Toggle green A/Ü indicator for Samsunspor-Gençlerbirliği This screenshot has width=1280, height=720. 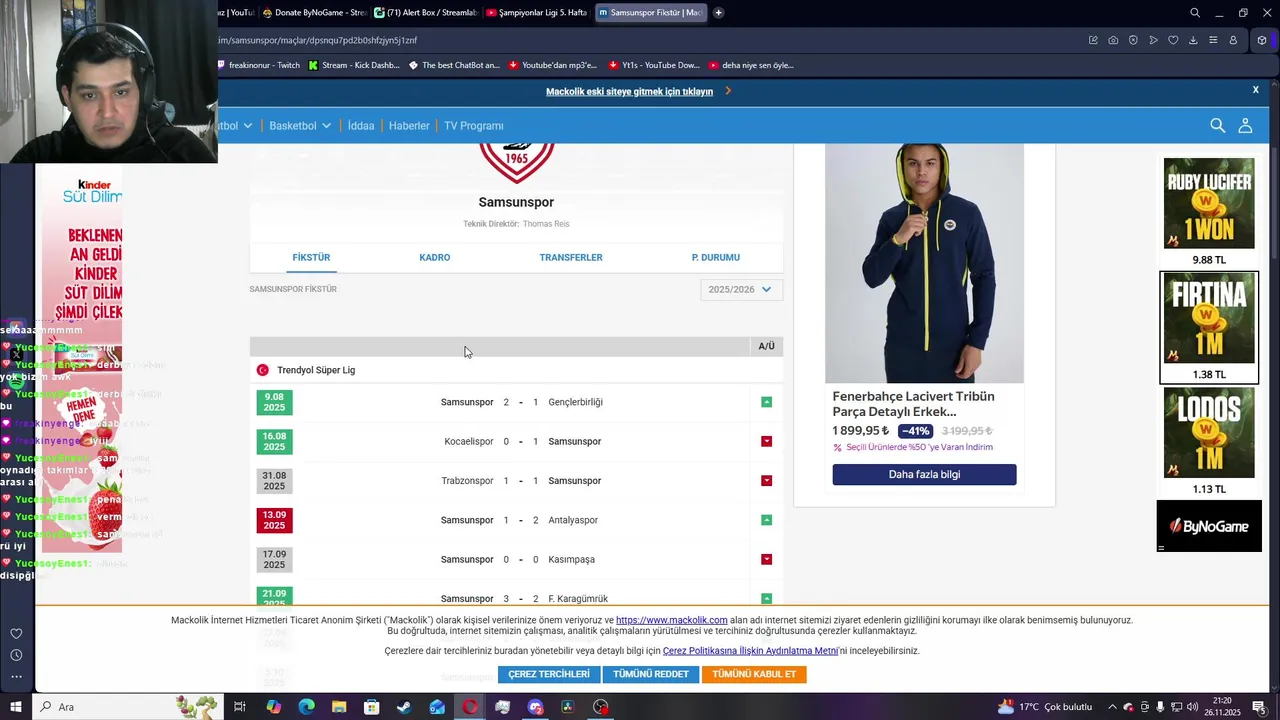767,402
